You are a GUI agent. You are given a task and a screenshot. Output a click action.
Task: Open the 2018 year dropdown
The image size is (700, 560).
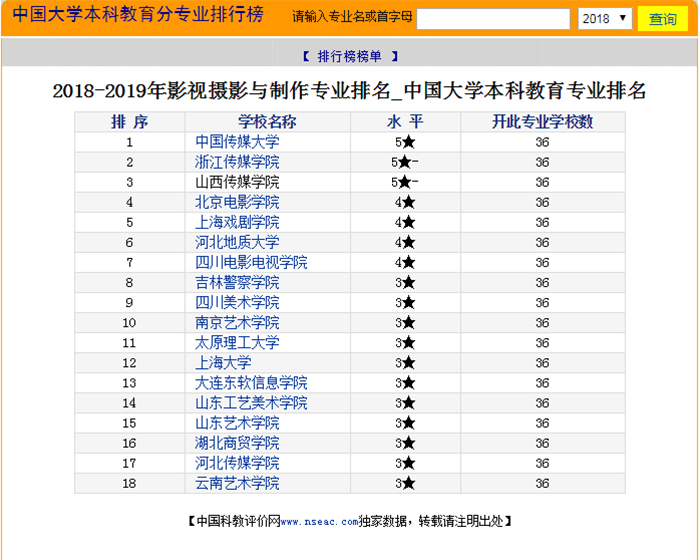pyautogui.click(x=604, y=19)
